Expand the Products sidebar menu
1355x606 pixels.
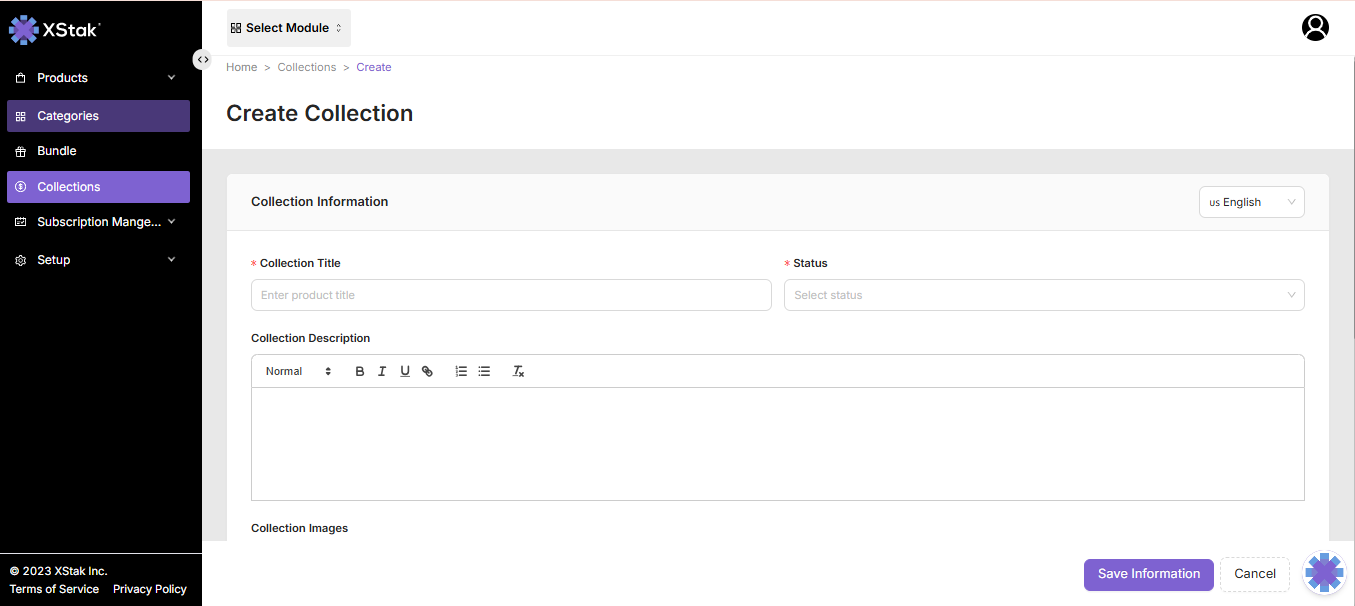97,78
